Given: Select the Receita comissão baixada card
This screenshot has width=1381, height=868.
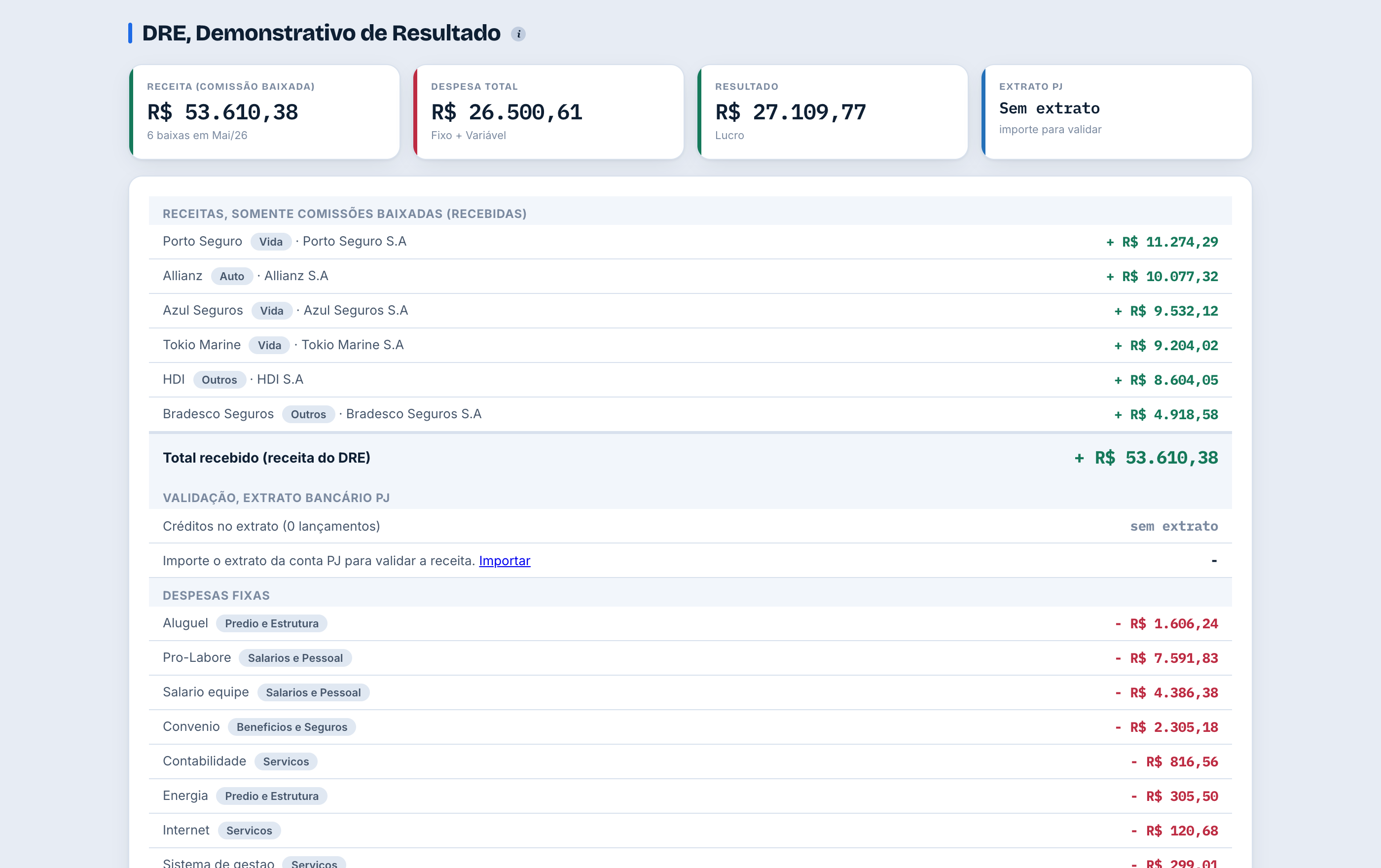Looking at the screenshot, I should [264, 112].
